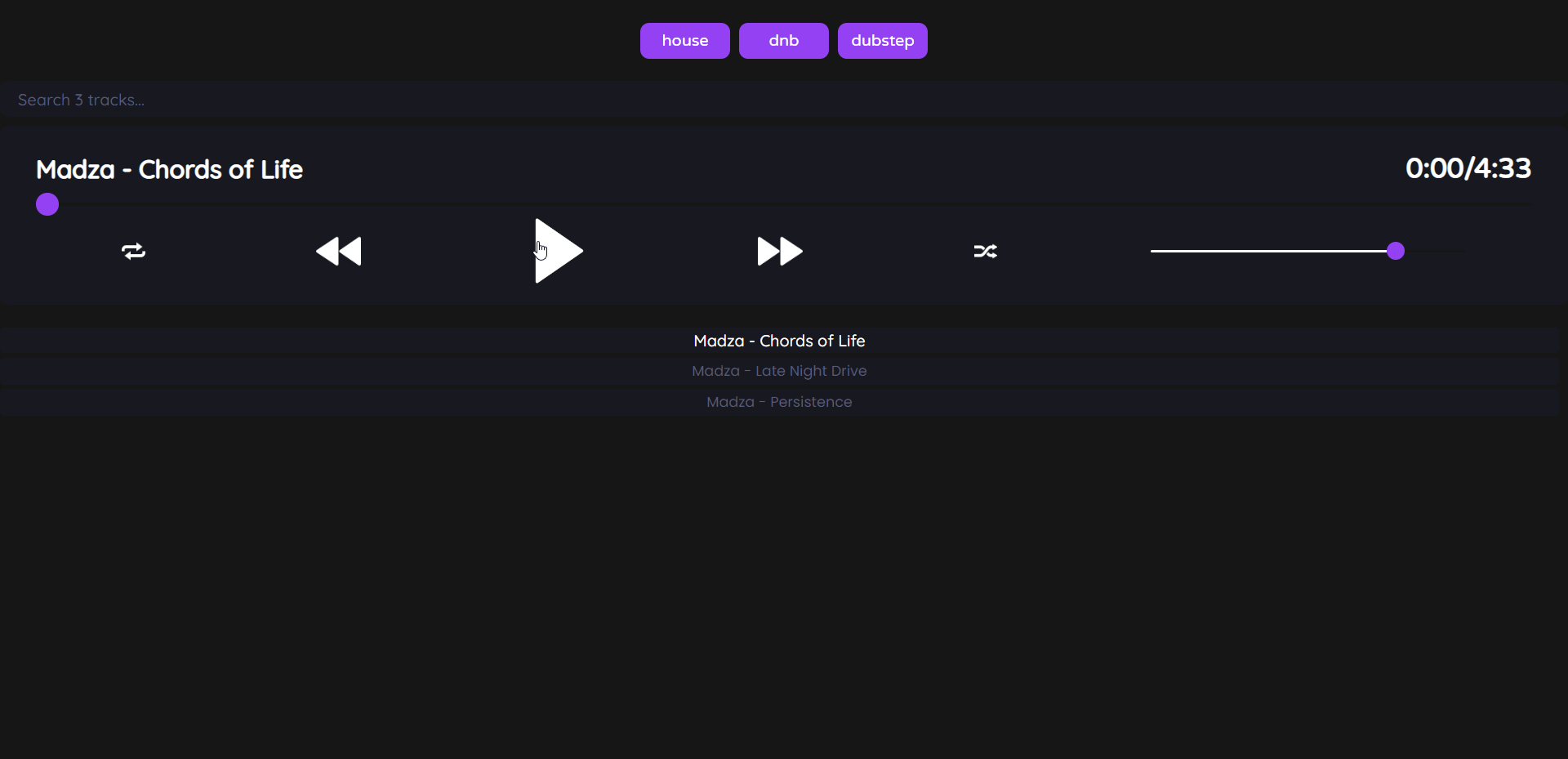Toggle the shuffle icon

tap(985, 251)
